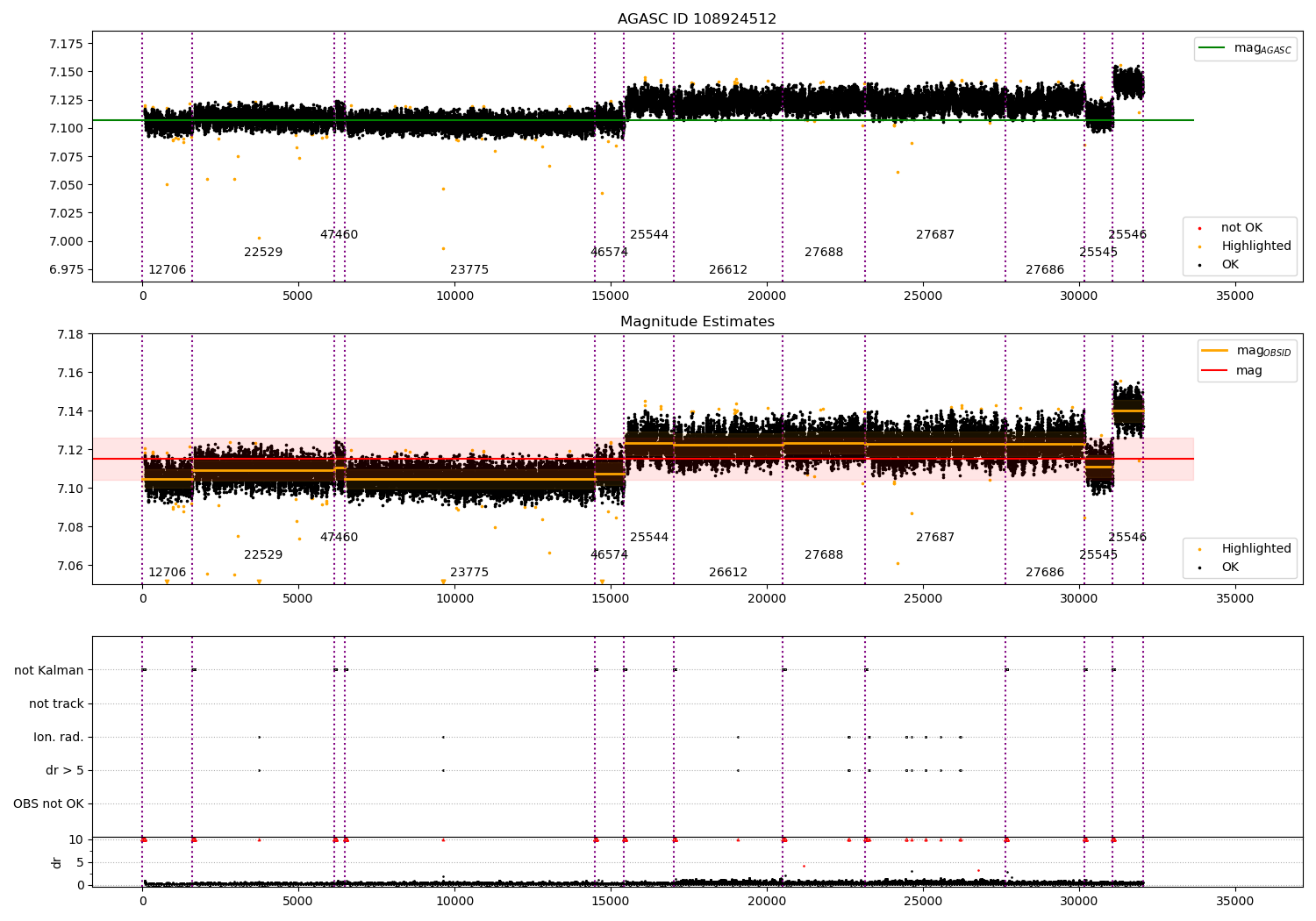Image resolution: width=1316 pixels, height=921 pixels.
Task: Click the rotated 'dr' y-axis label
Action: [x=57, y=863]
